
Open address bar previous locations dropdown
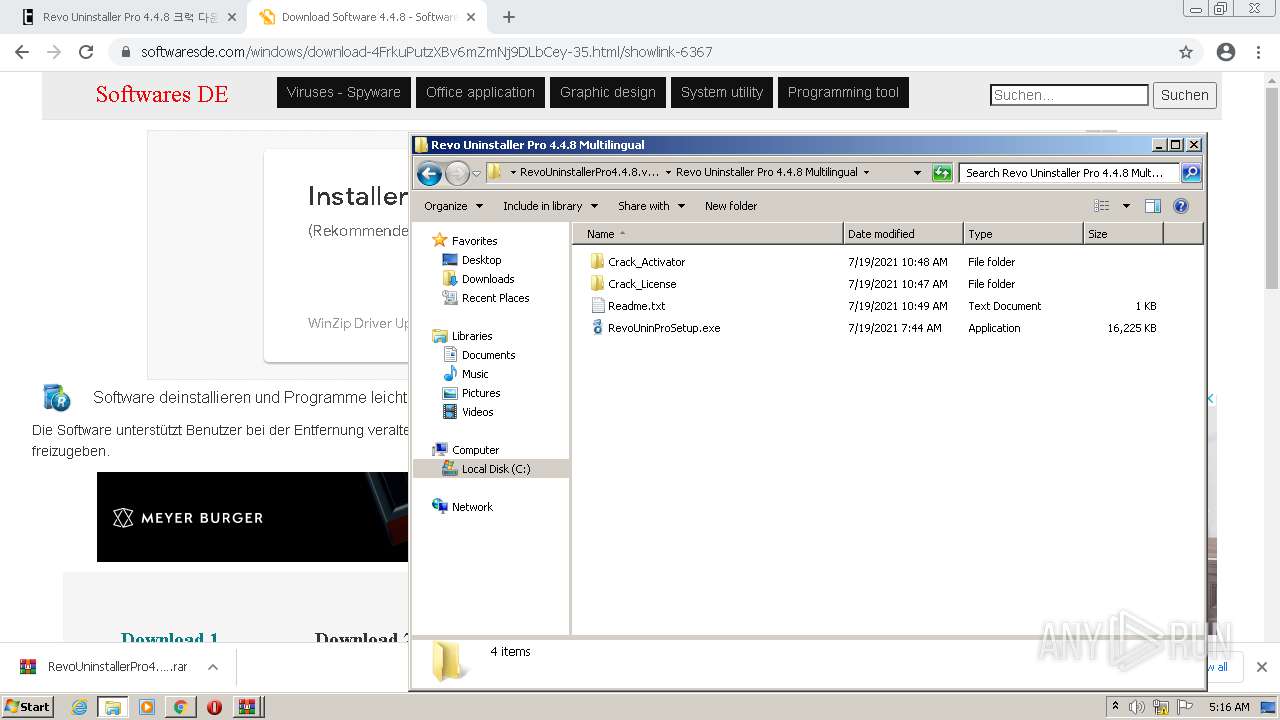(917, 173)
